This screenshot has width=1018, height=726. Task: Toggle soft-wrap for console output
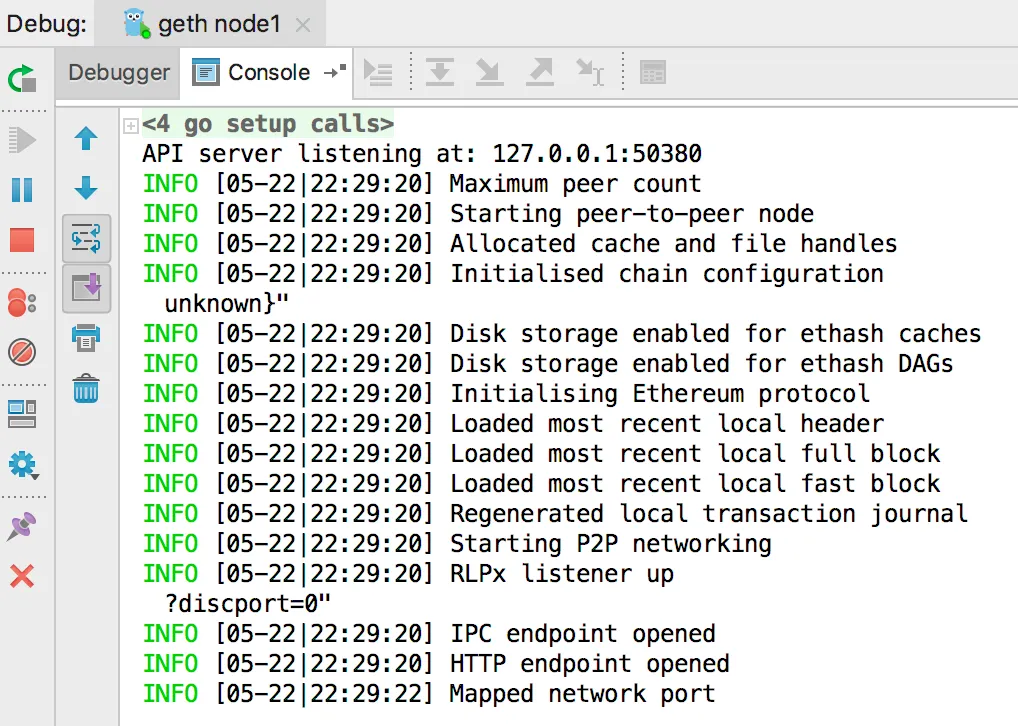86,238
